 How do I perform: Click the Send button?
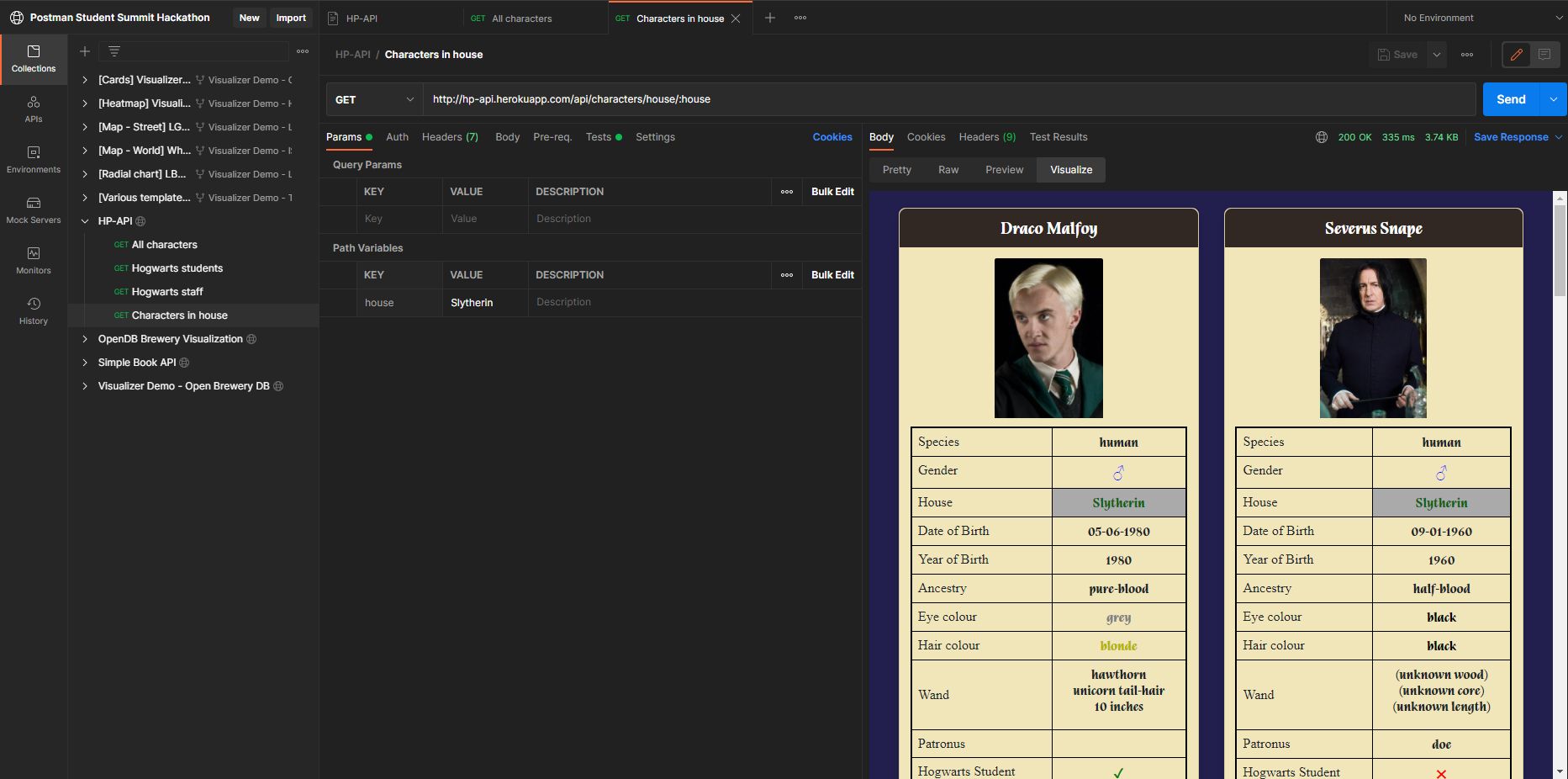(1511, 99)
